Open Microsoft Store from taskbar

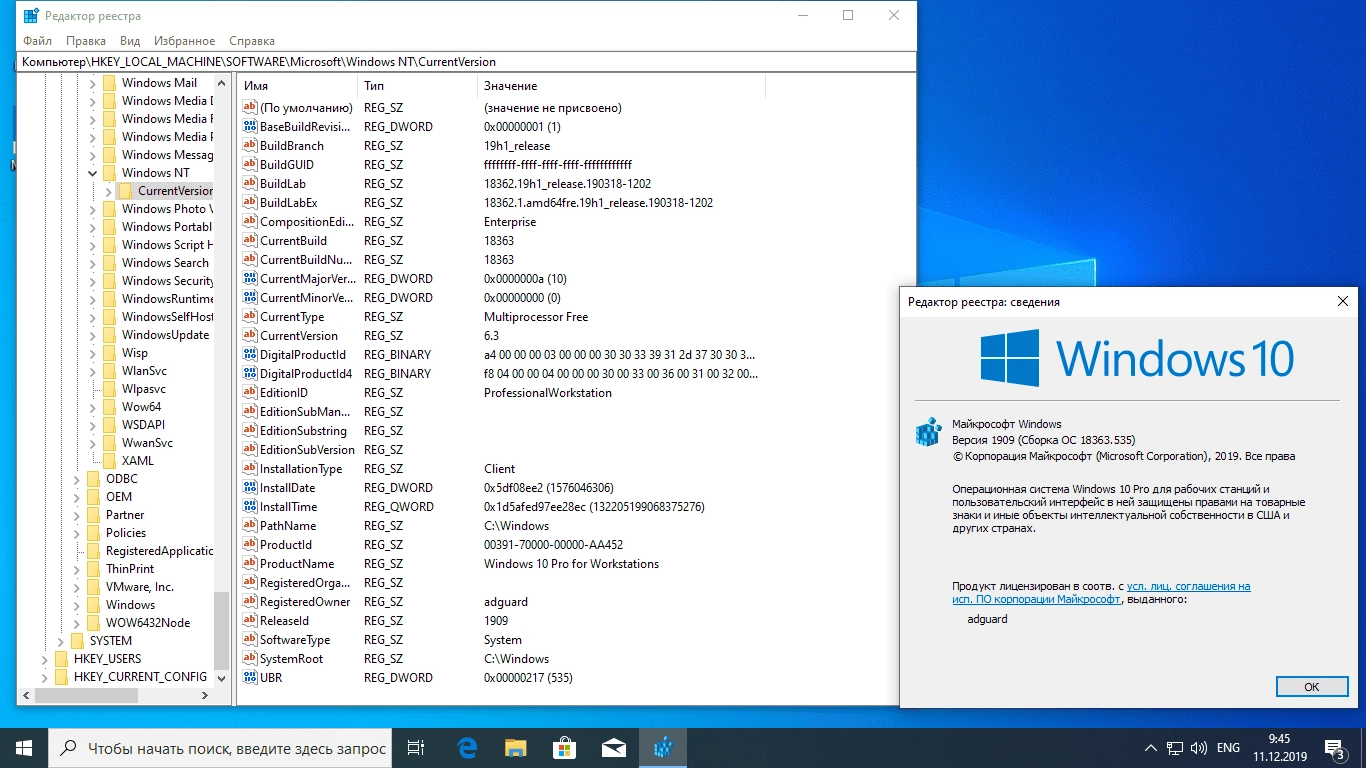564,748
